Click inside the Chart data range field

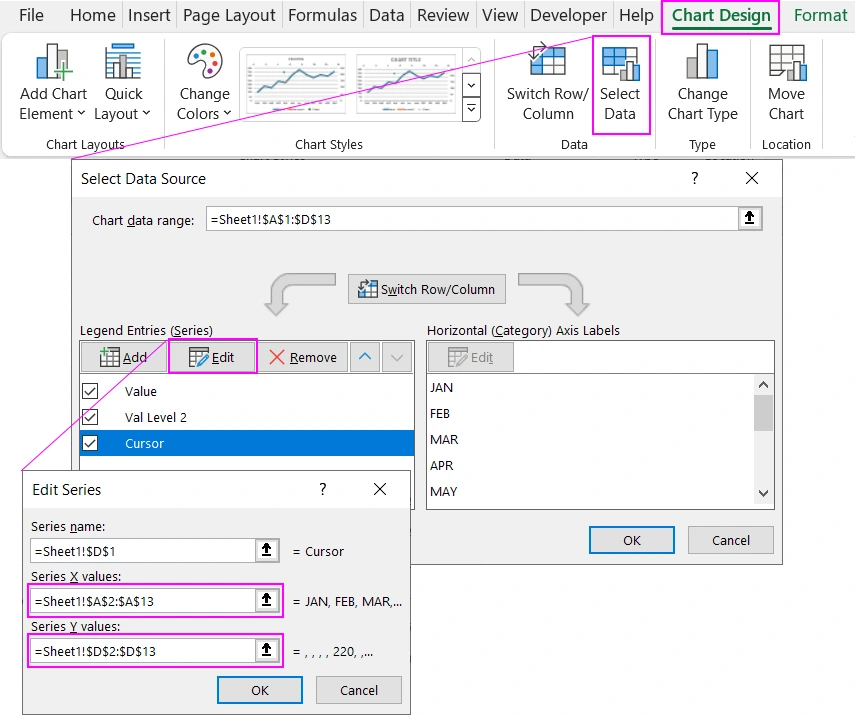[x=450, y=217]
